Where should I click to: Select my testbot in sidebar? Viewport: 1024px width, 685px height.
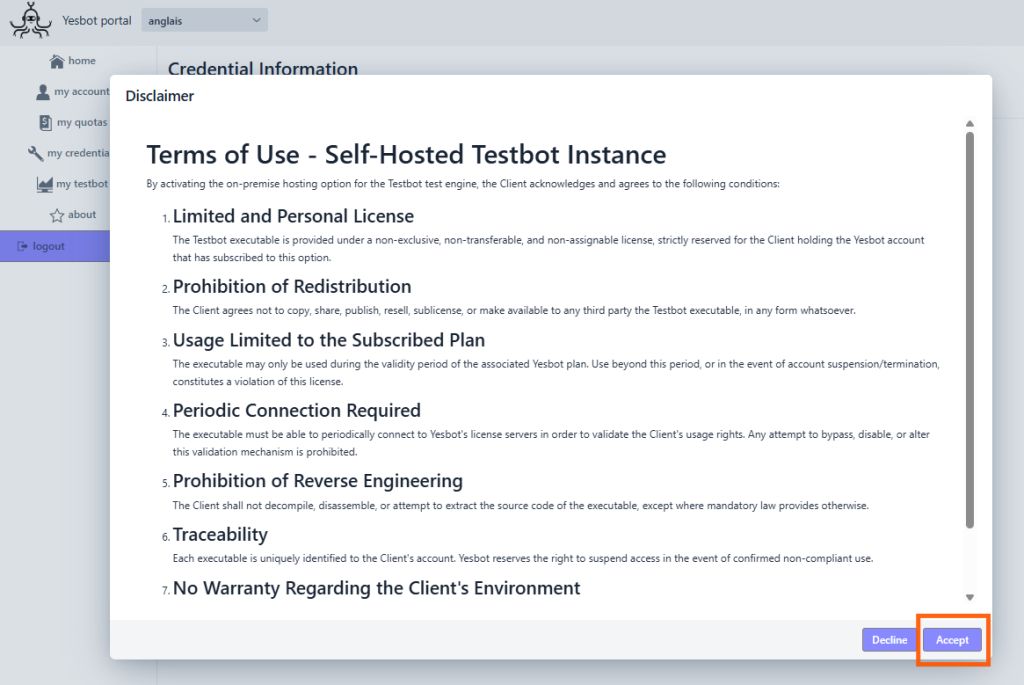(x=72, y=184)
